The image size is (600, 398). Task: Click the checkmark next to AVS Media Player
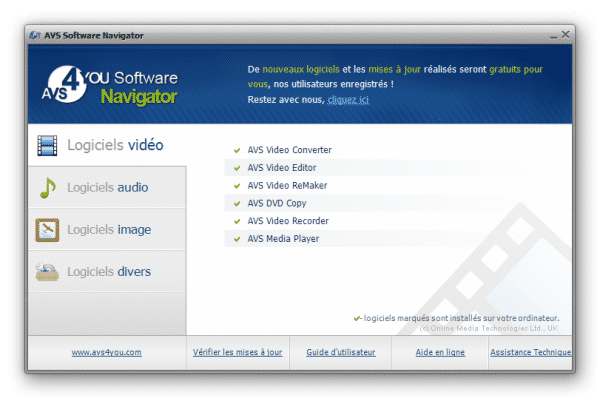click(237, 239)
